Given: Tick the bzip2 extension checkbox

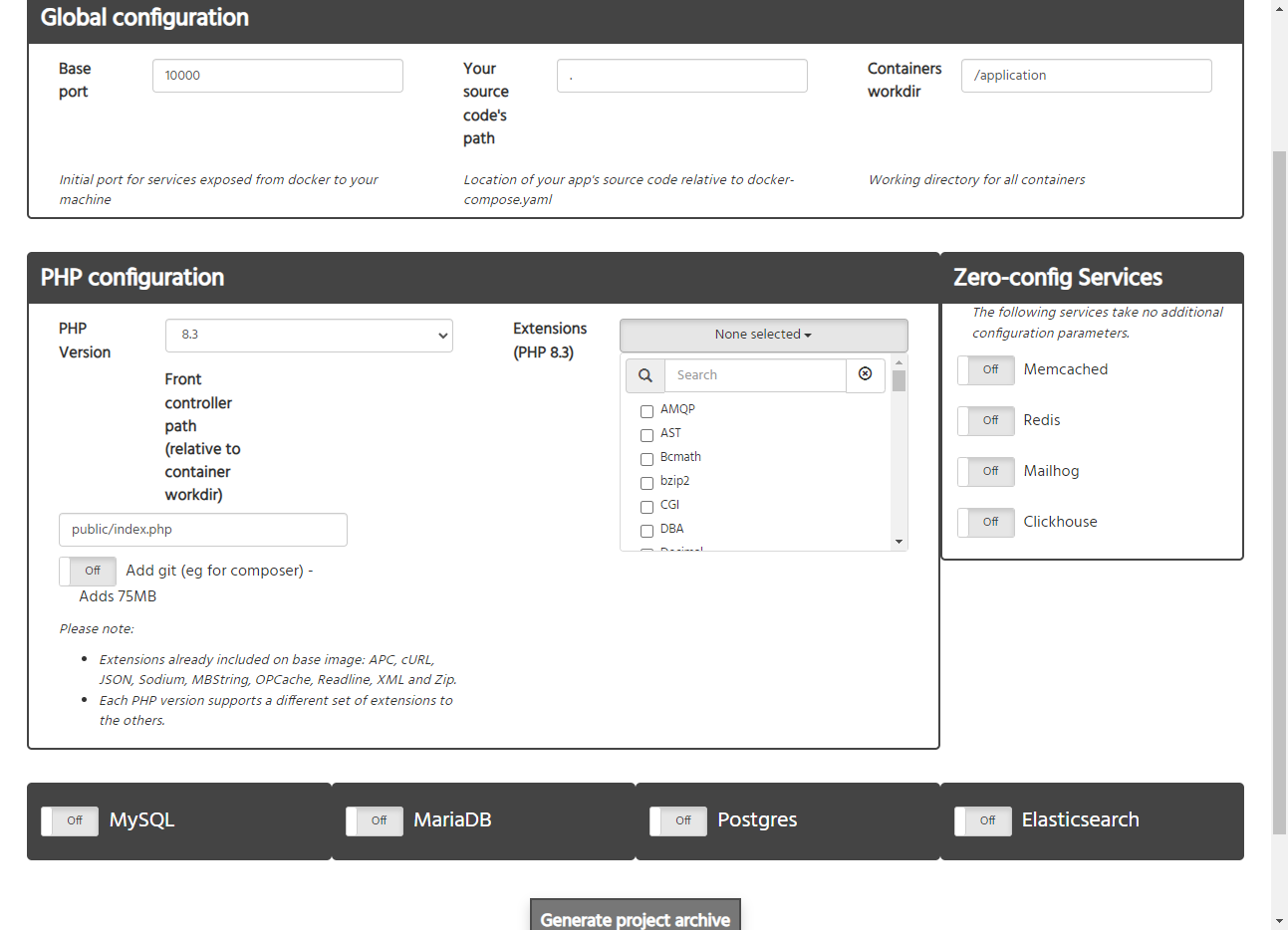Looking at the screenshot, I should (646, 483).
